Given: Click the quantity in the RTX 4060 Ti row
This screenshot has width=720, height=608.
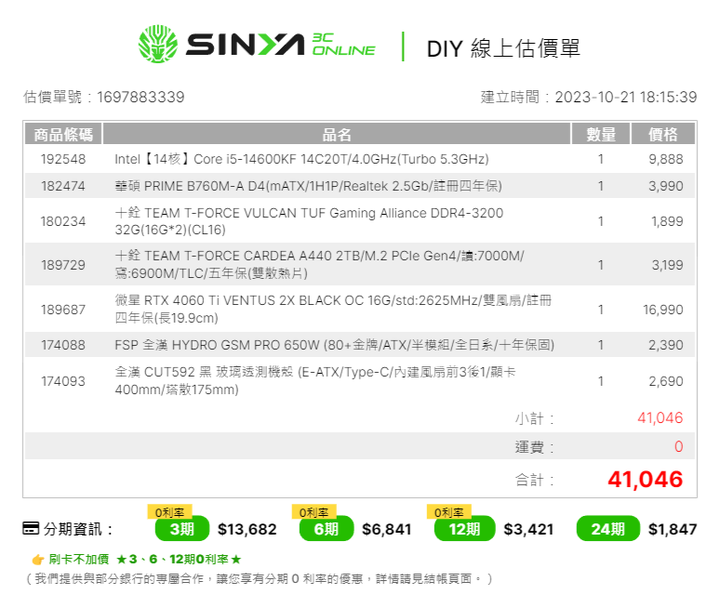Looking at the screenshot, I should (x=601, y=310).
